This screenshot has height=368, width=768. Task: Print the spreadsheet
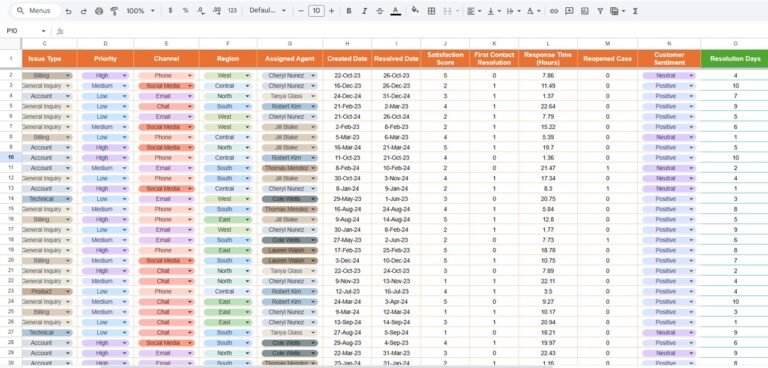(x=99, y=11)
